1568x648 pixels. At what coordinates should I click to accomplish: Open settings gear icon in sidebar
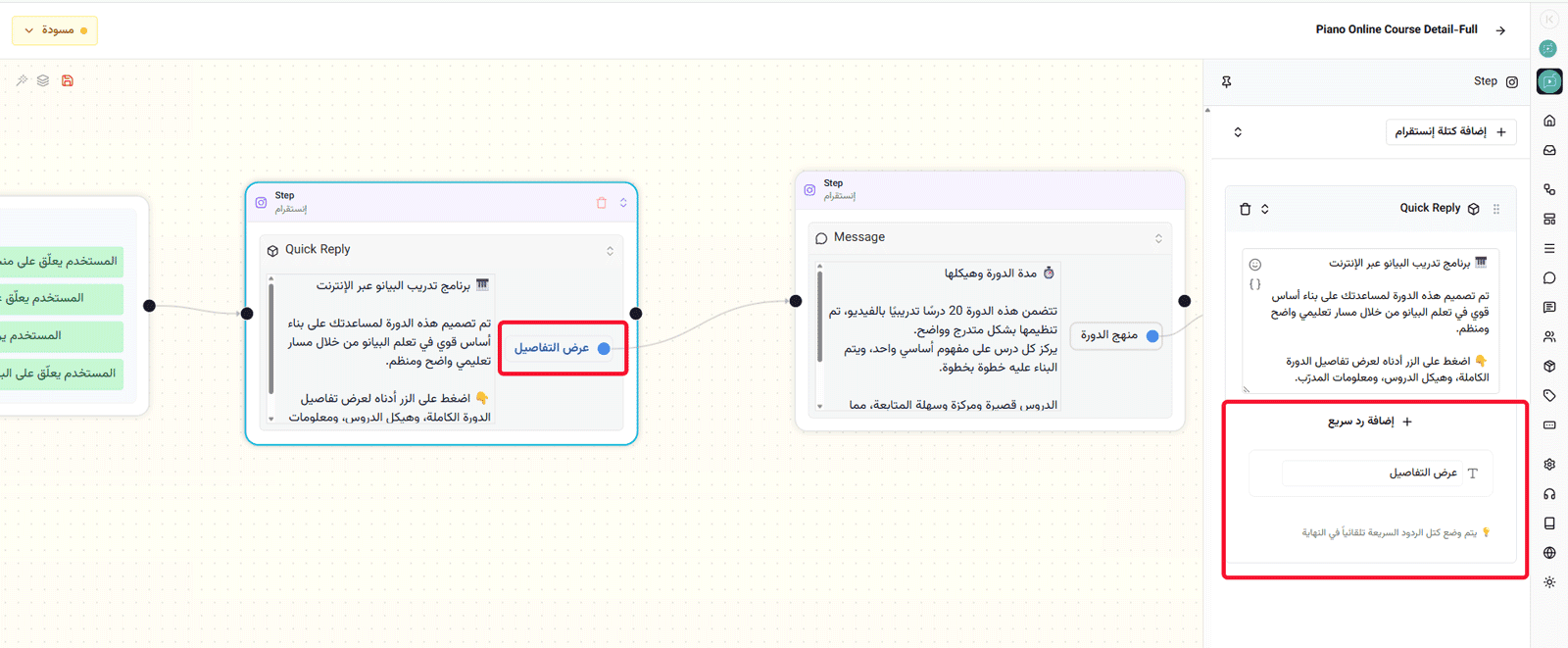point(1549,465)
